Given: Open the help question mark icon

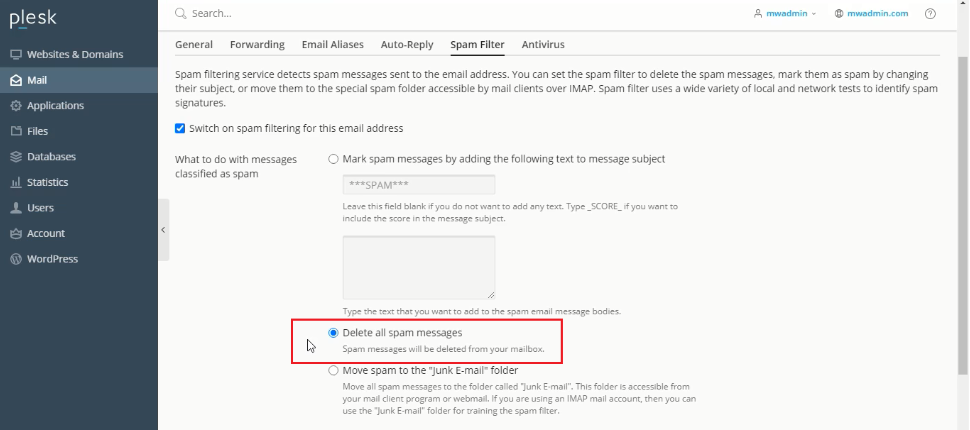Looking at the screenshot, I should [x=930, y=13].
